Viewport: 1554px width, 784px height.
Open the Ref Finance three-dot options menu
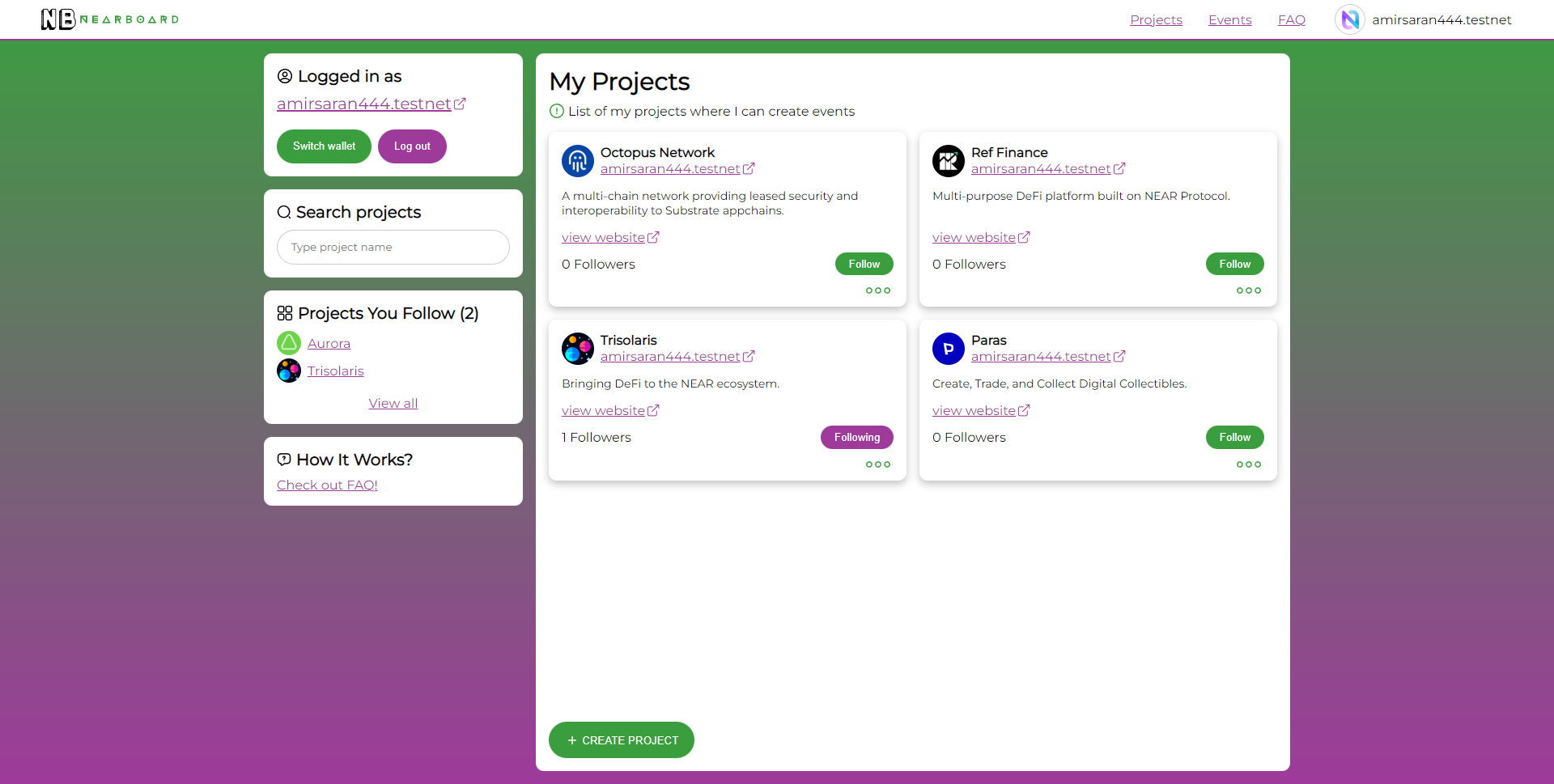click(1249, 290)
